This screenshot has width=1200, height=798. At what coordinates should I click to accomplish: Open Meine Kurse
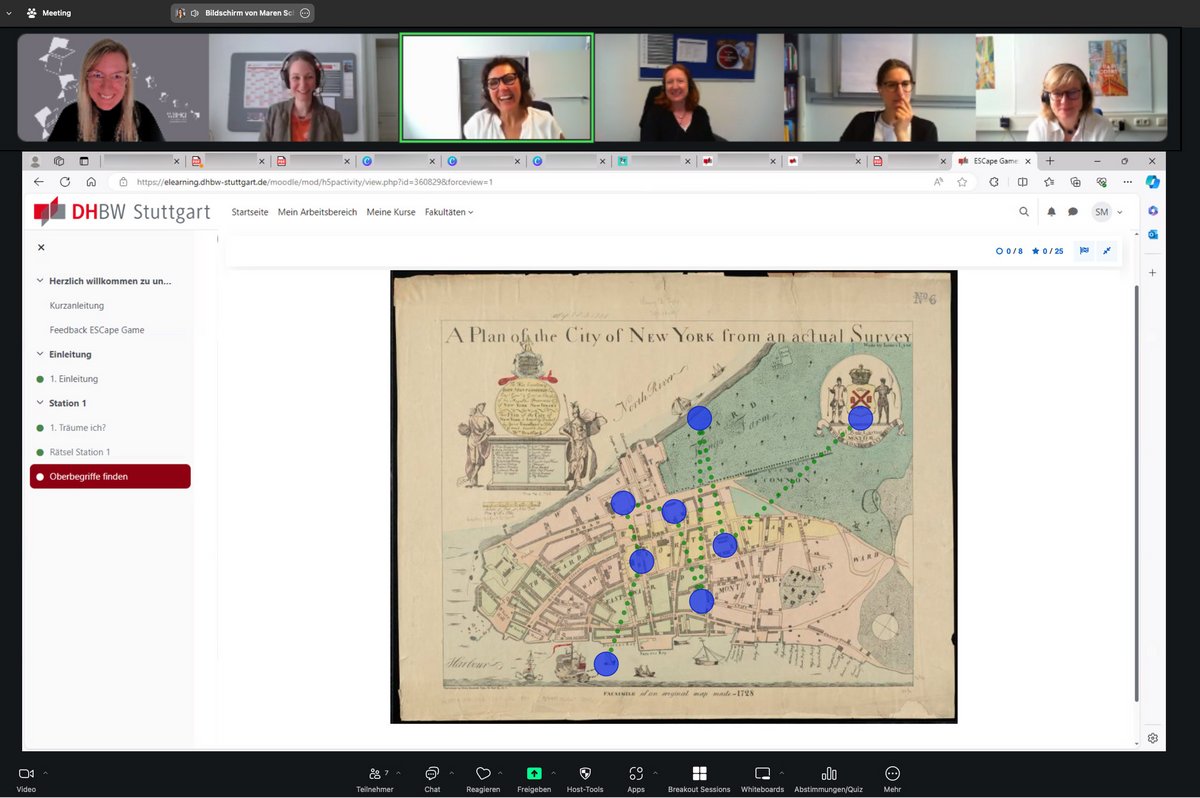pyautogui.click(x=391, y=212)
